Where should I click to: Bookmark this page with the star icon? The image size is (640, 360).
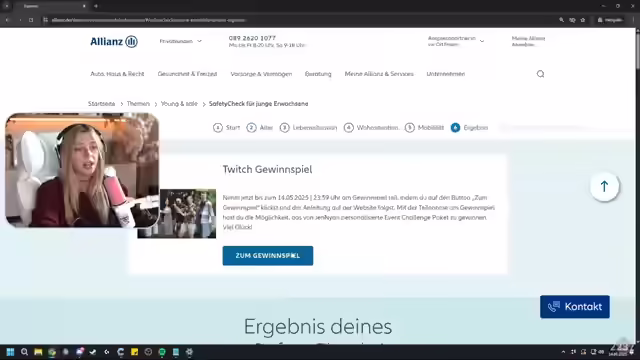pyautogui.click(x=583, y=20)
